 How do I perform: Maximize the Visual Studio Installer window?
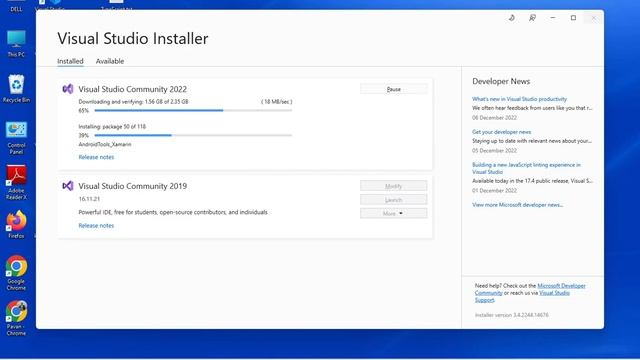(x=573, y=18)
